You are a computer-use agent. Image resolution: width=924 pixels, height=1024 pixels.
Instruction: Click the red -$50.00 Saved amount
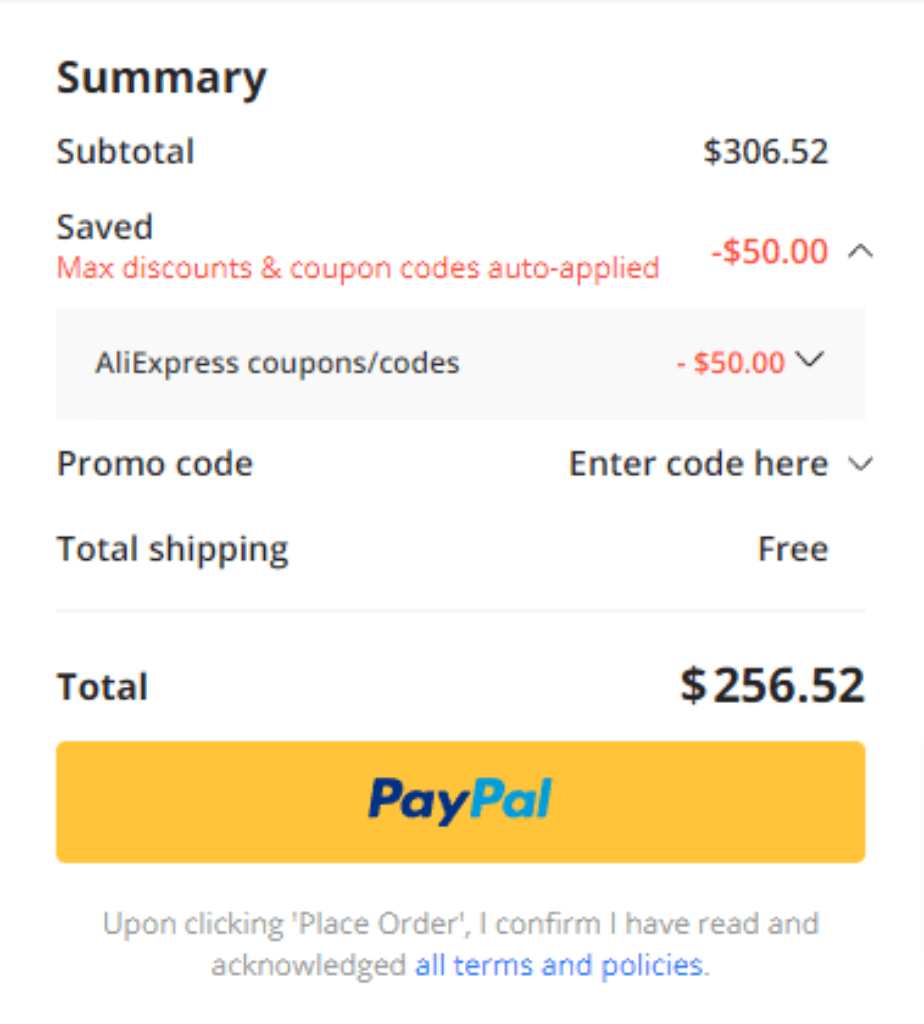point(769,251)
